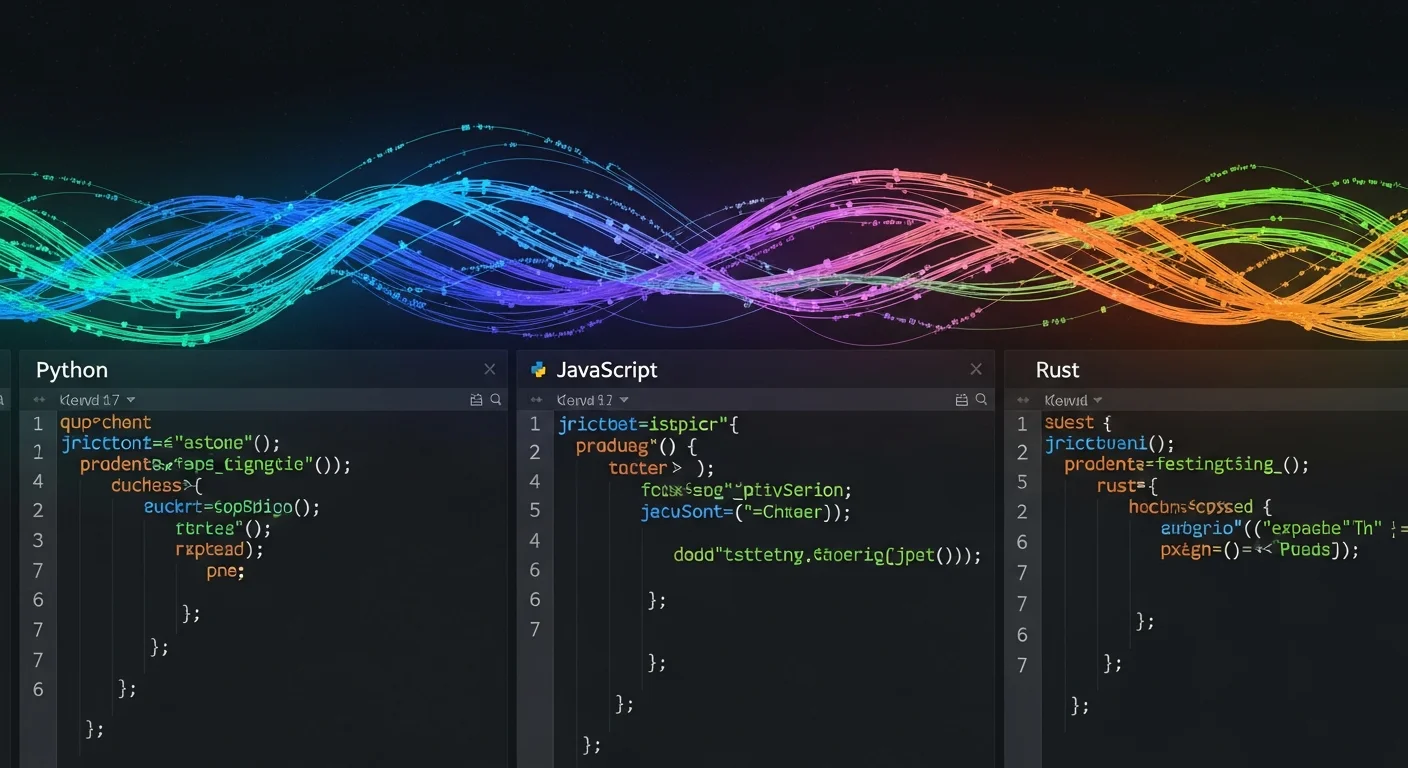Select the Rust panel tab
The image size is (1408, 768).
click(1057, 369)
